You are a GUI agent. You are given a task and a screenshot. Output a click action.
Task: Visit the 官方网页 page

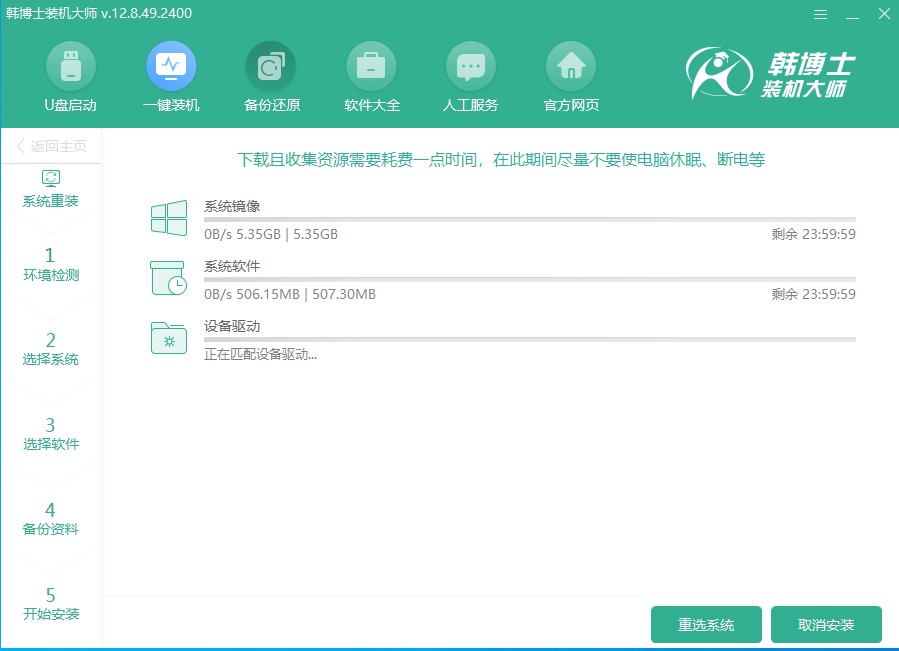tap(571, 75)
